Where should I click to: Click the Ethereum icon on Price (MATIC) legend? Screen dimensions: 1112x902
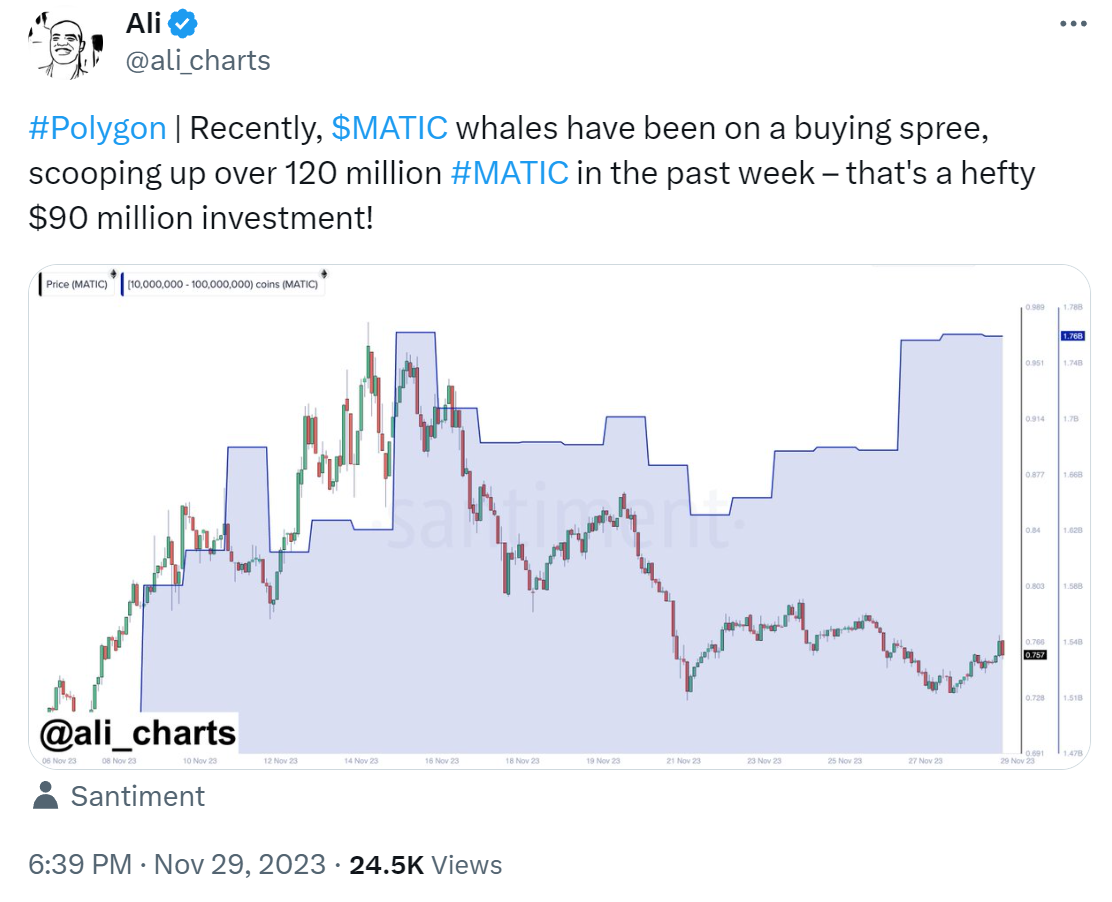[113, 274]
